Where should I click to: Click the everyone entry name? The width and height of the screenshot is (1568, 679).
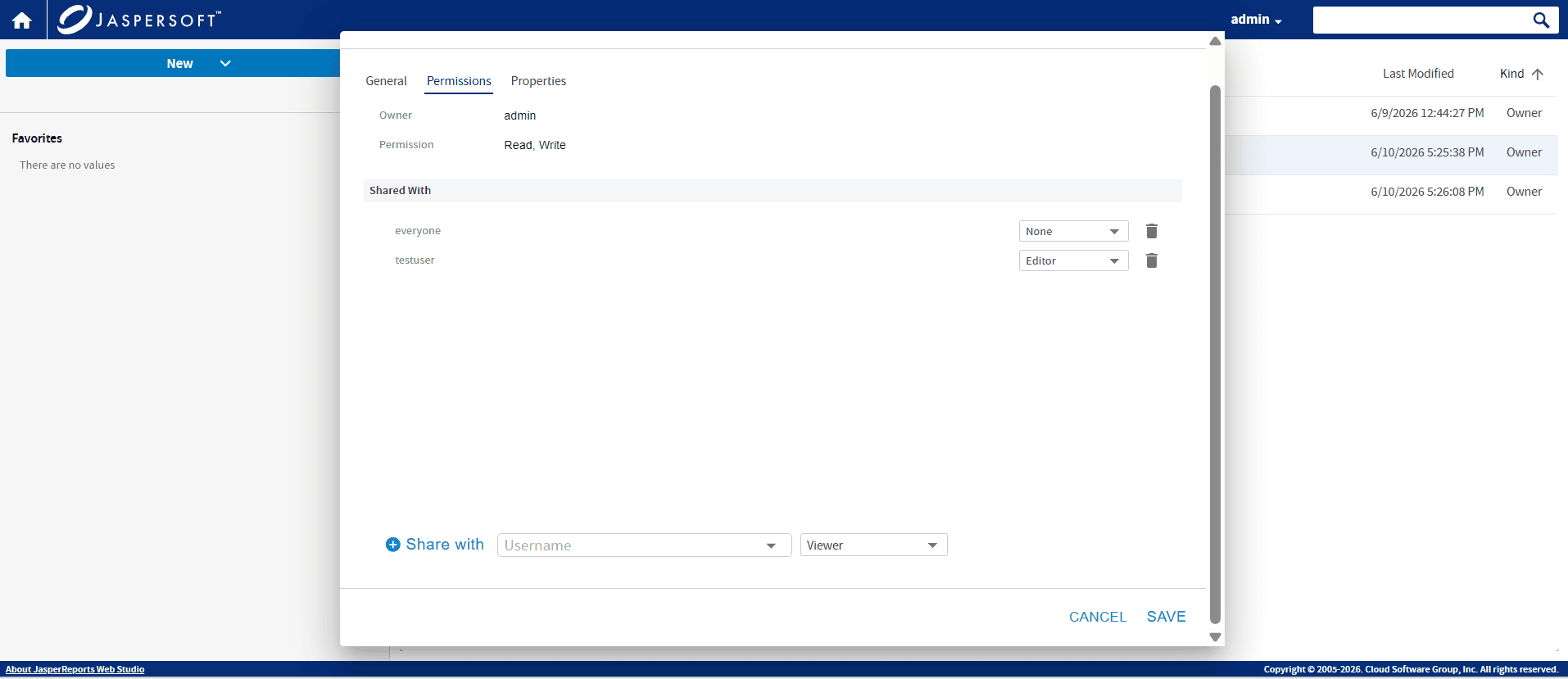click(x=418, y=231)
